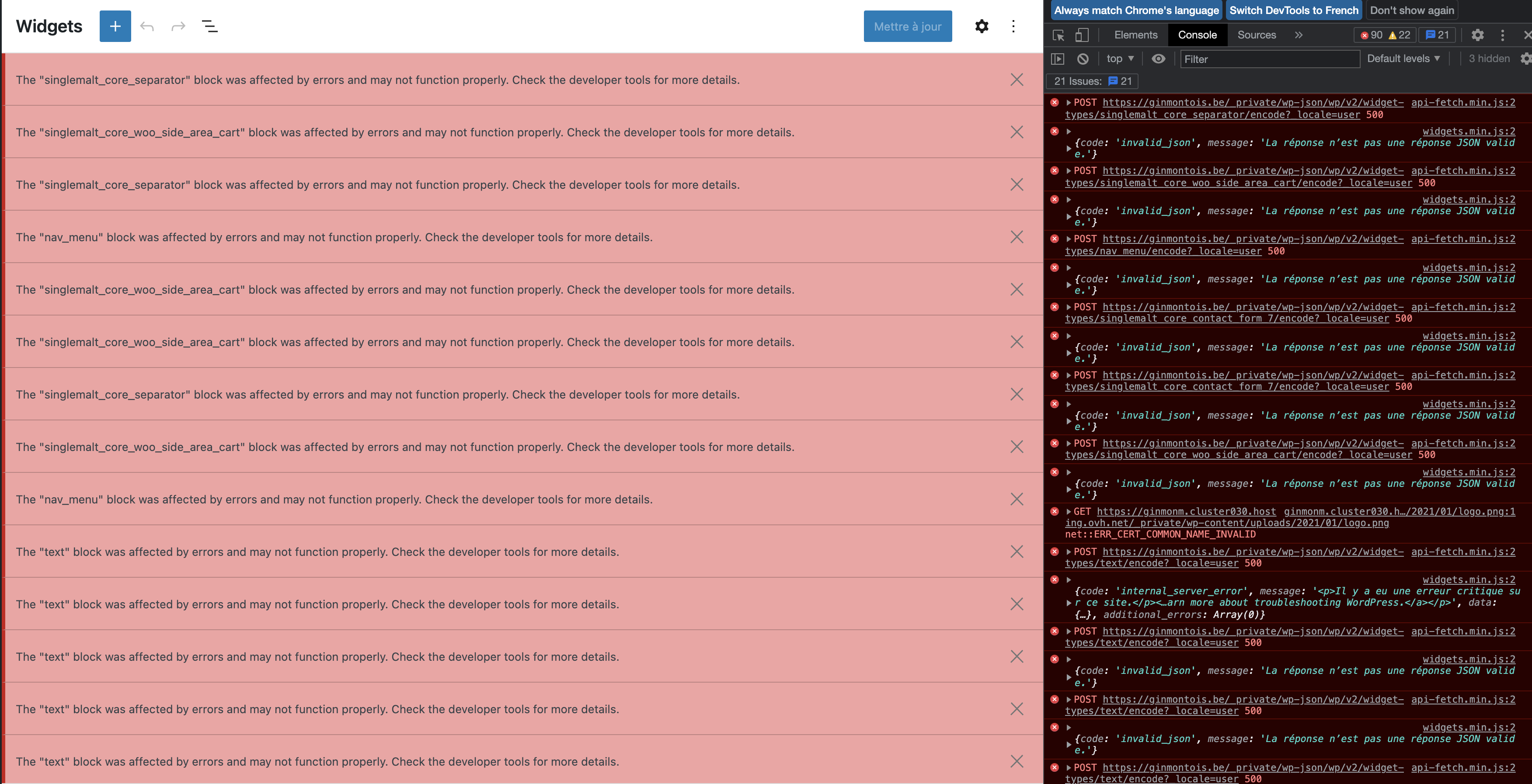This screenshot has height=784, width=1532.
Task: Toggle DevTools device toolbar icon
Action: [1082, 35]
